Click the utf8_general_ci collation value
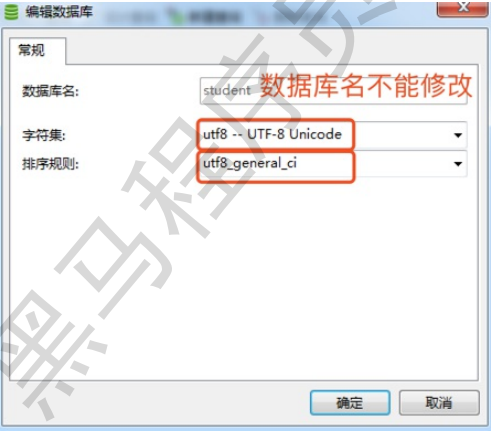Image resolution: width=491 pixels, height=434 pixels. (x=250, y=163)
